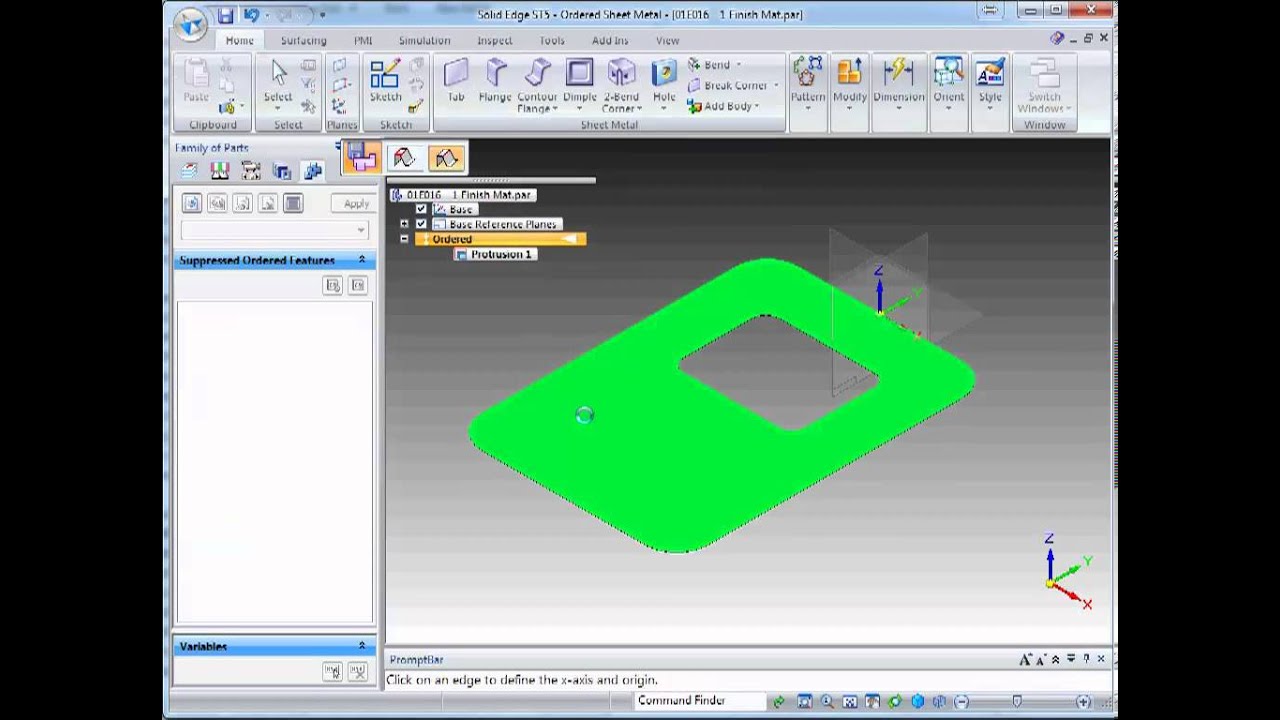
Task: Click the zoom slider thumb in status bar
Action: tap(1017, 701)
